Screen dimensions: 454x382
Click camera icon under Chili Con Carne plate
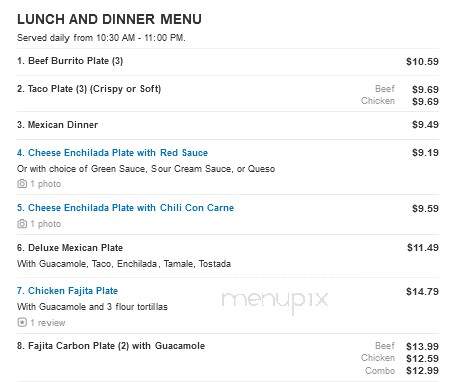click(x=22, y=224)
